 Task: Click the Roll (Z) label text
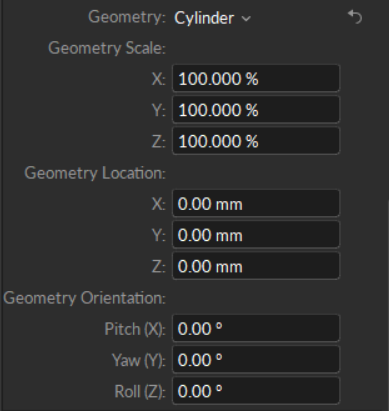click(x=140, y=392)
